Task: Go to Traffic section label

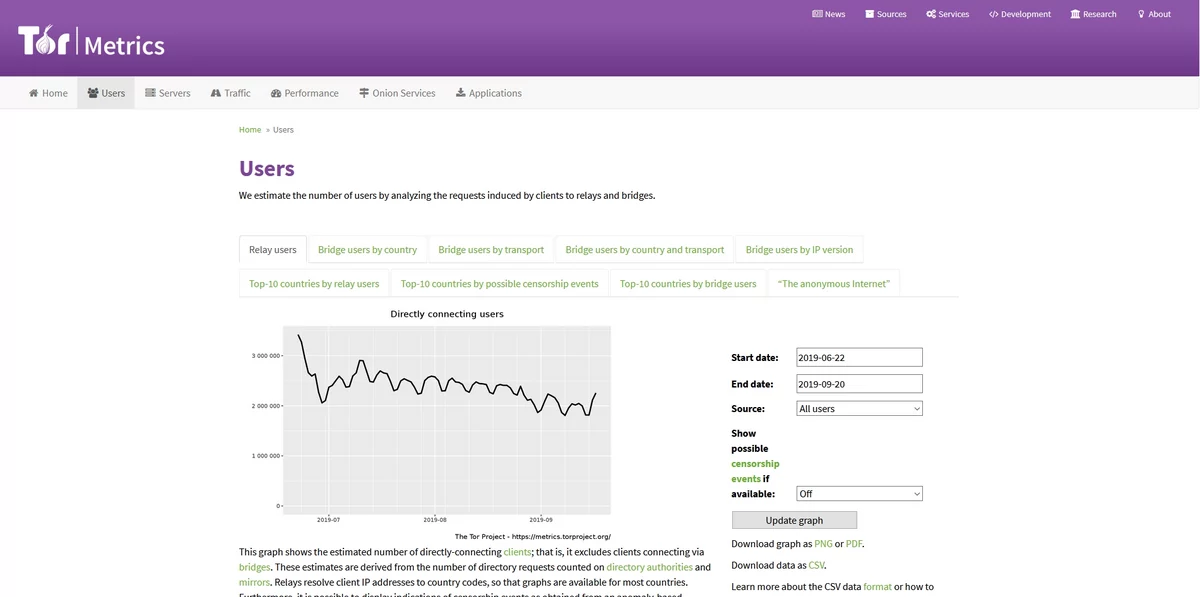Action: click(x=238, y=93)
